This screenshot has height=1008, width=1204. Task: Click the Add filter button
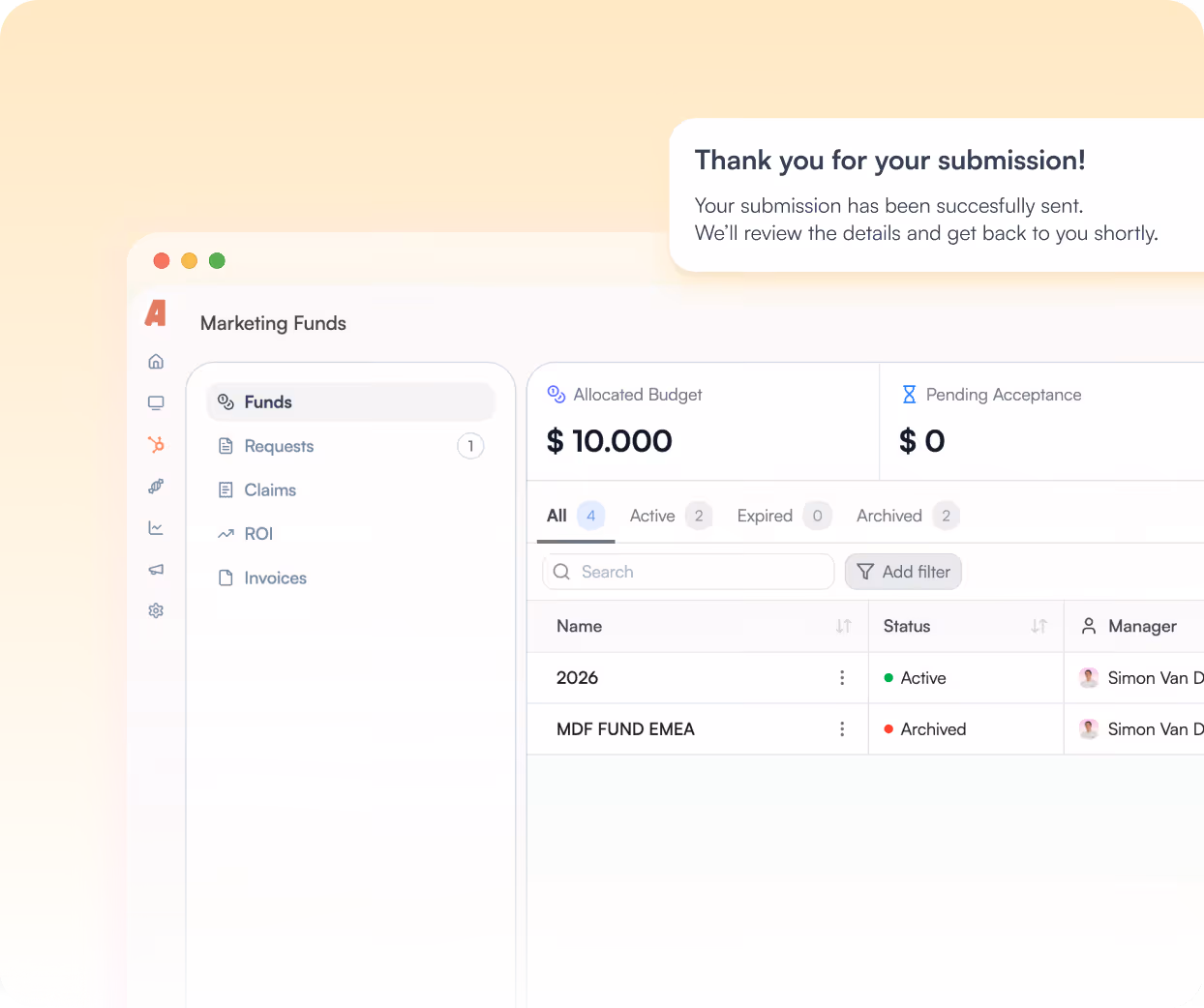coord(903,572)
